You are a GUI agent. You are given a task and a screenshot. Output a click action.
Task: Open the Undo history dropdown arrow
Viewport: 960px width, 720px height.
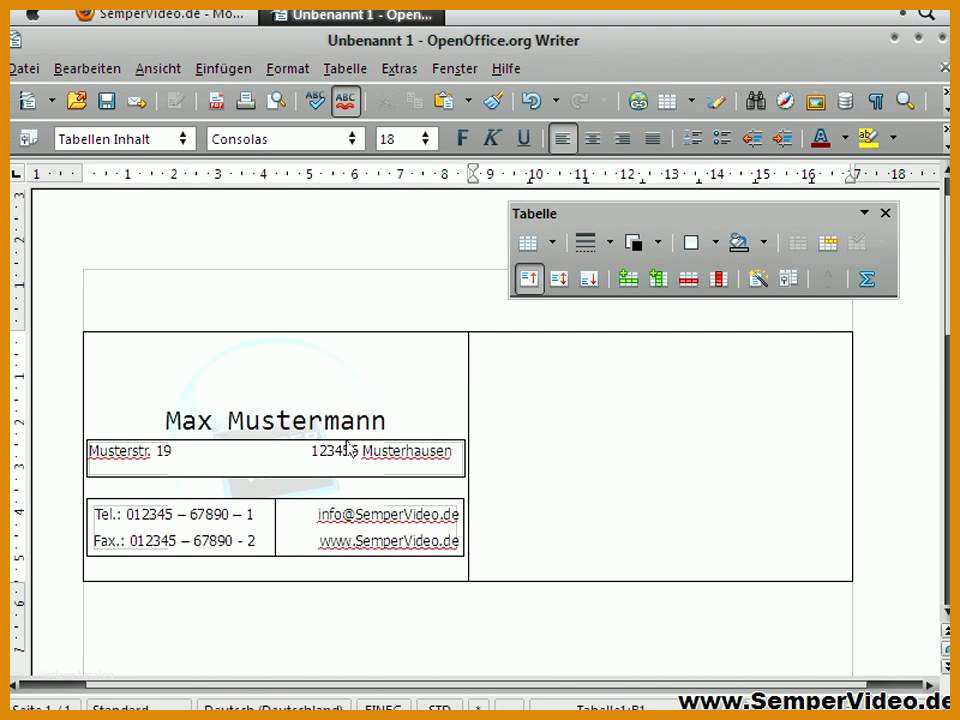[556, 100]
